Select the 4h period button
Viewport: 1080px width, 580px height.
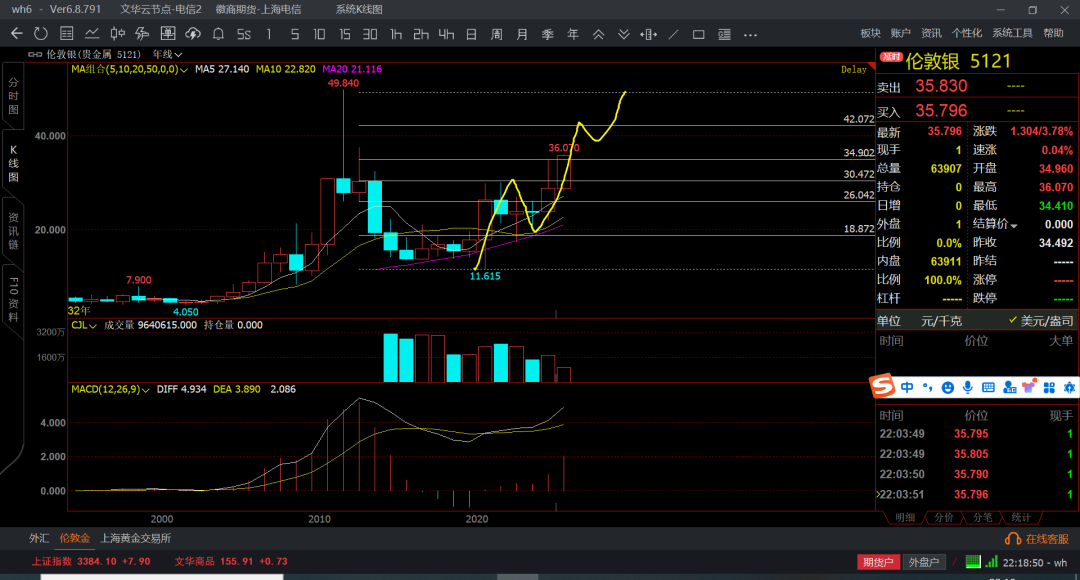446,34
